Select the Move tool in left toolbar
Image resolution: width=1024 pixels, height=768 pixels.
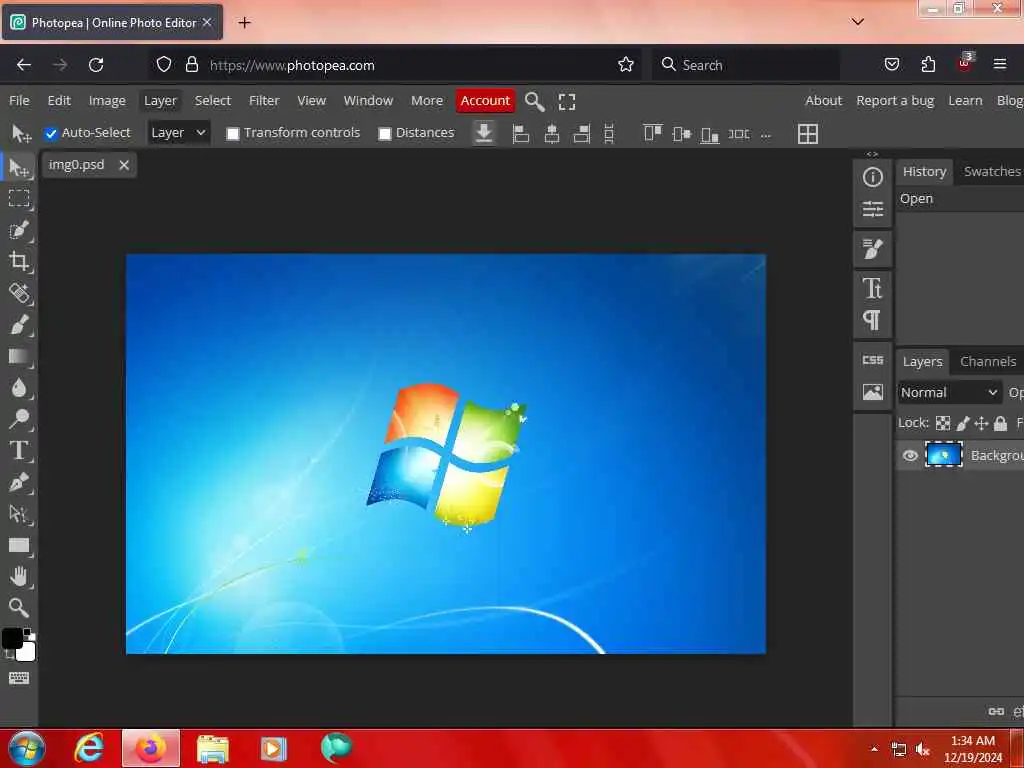pyautogui.click(x=19, y=168)
